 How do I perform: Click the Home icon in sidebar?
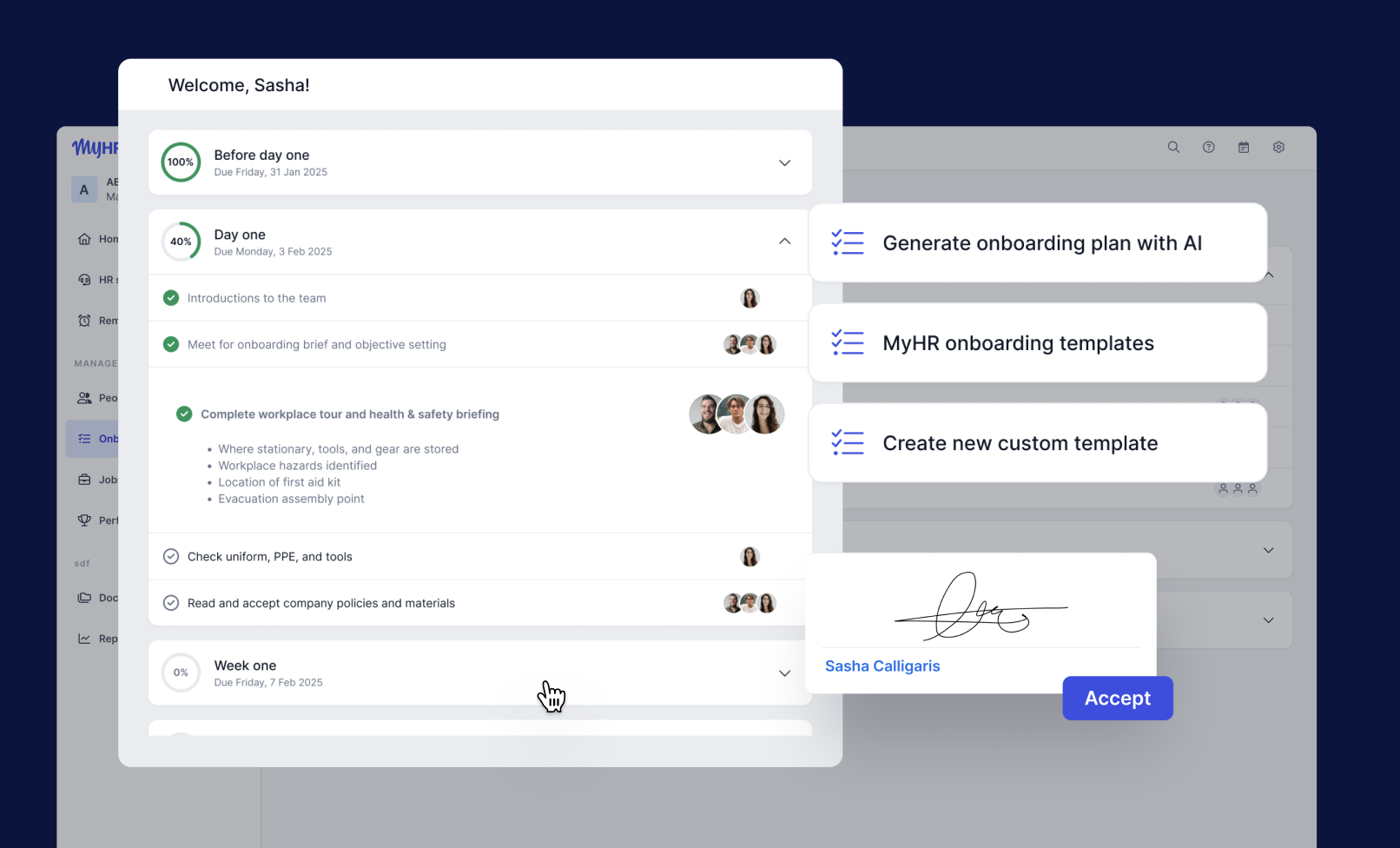pos(84,239)
